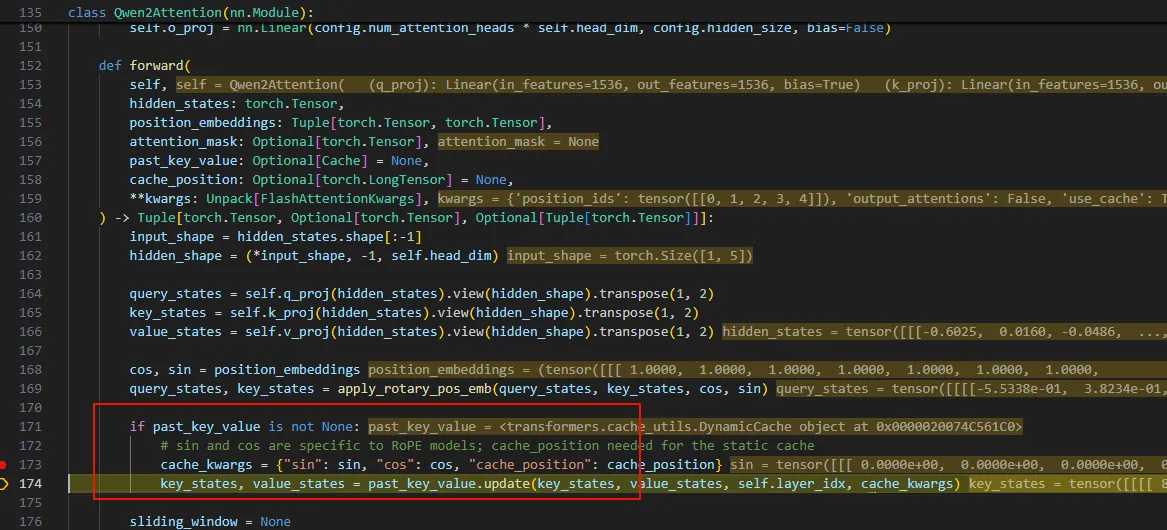Click 'hidden_states: torch.Tensor,' parameter line

coord(237,104)
